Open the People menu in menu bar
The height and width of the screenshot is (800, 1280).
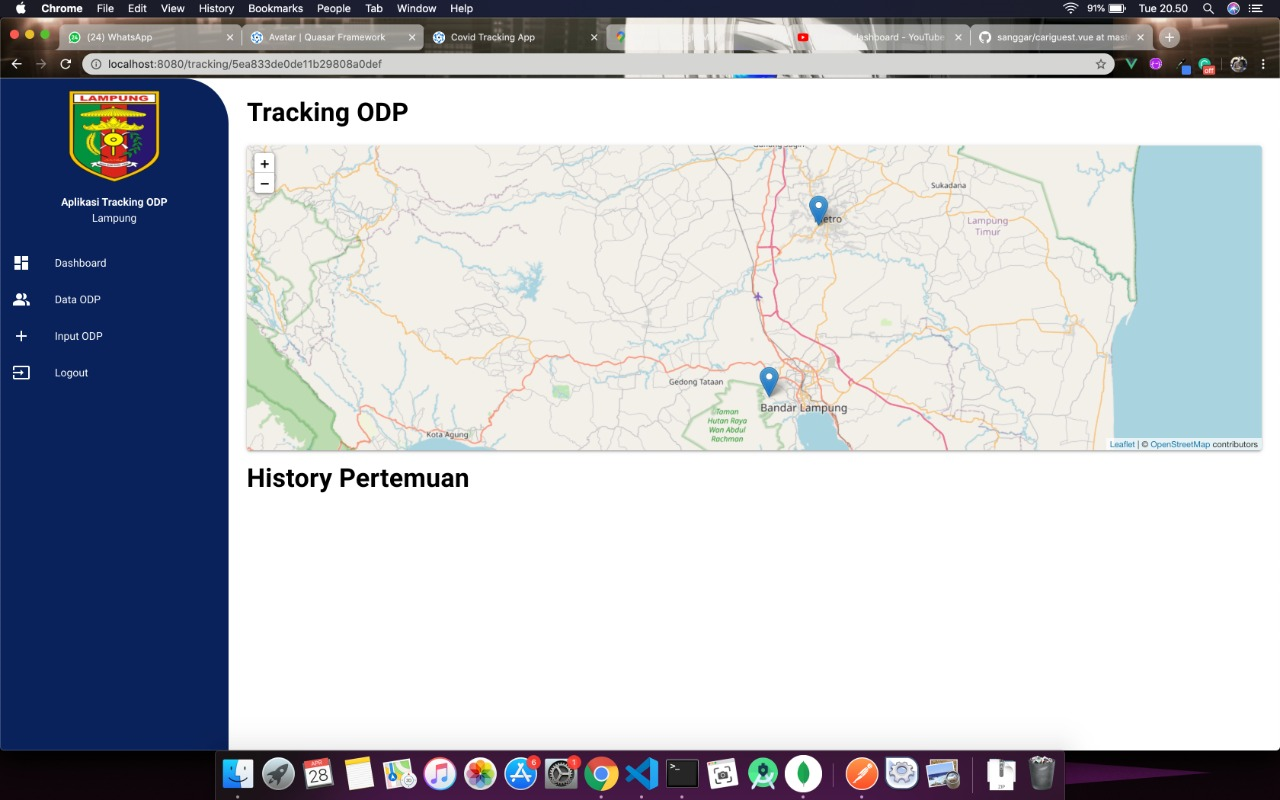click(x=334, y=8)
